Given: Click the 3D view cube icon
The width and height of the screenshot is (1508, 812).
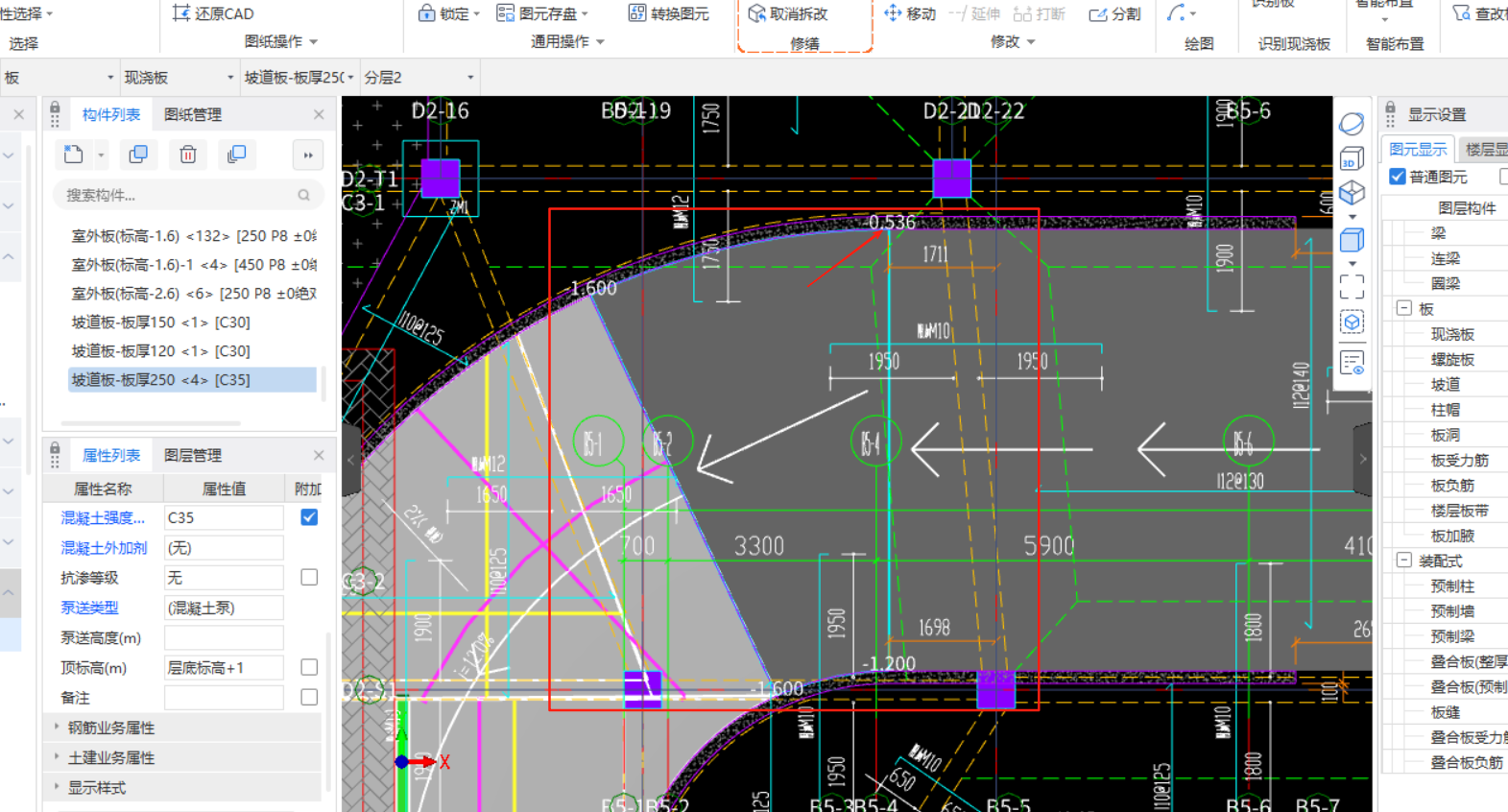Looking at the screenshot, I should 1352,158.
